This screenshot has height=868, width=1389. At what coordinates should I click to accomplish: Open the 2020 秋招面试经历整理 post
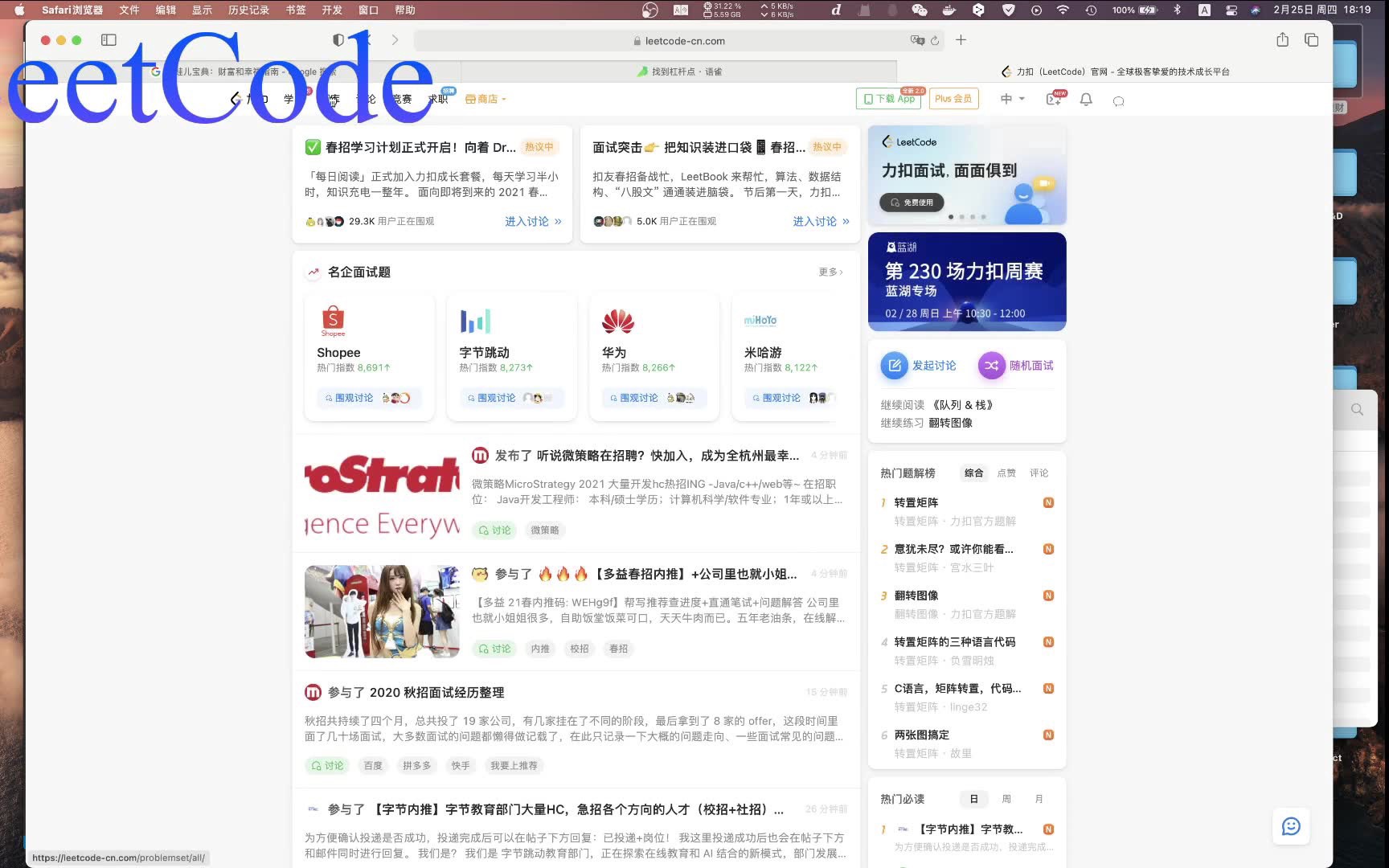point(436,693)
